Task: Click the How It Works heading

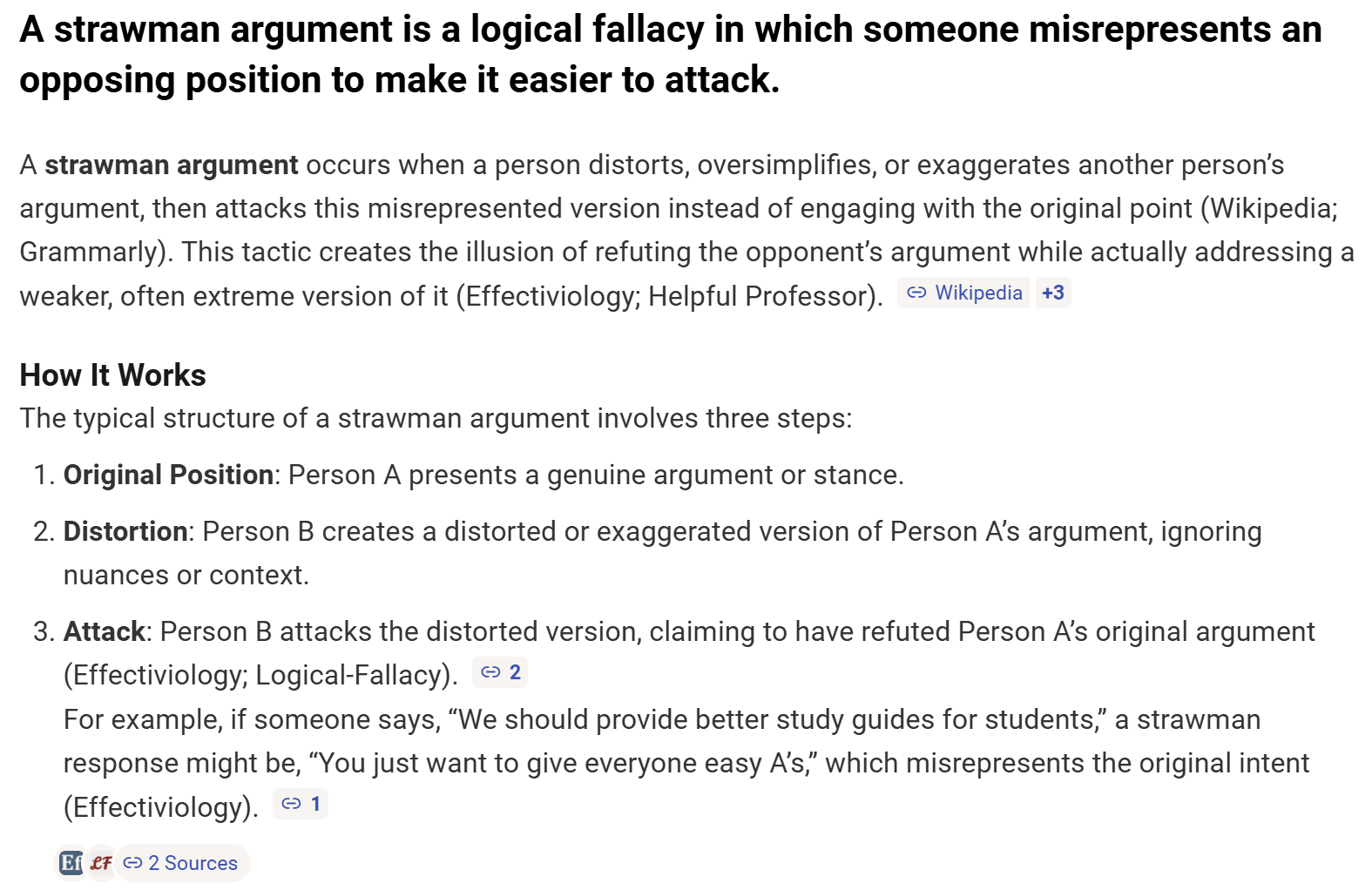Action: [112, 375]
